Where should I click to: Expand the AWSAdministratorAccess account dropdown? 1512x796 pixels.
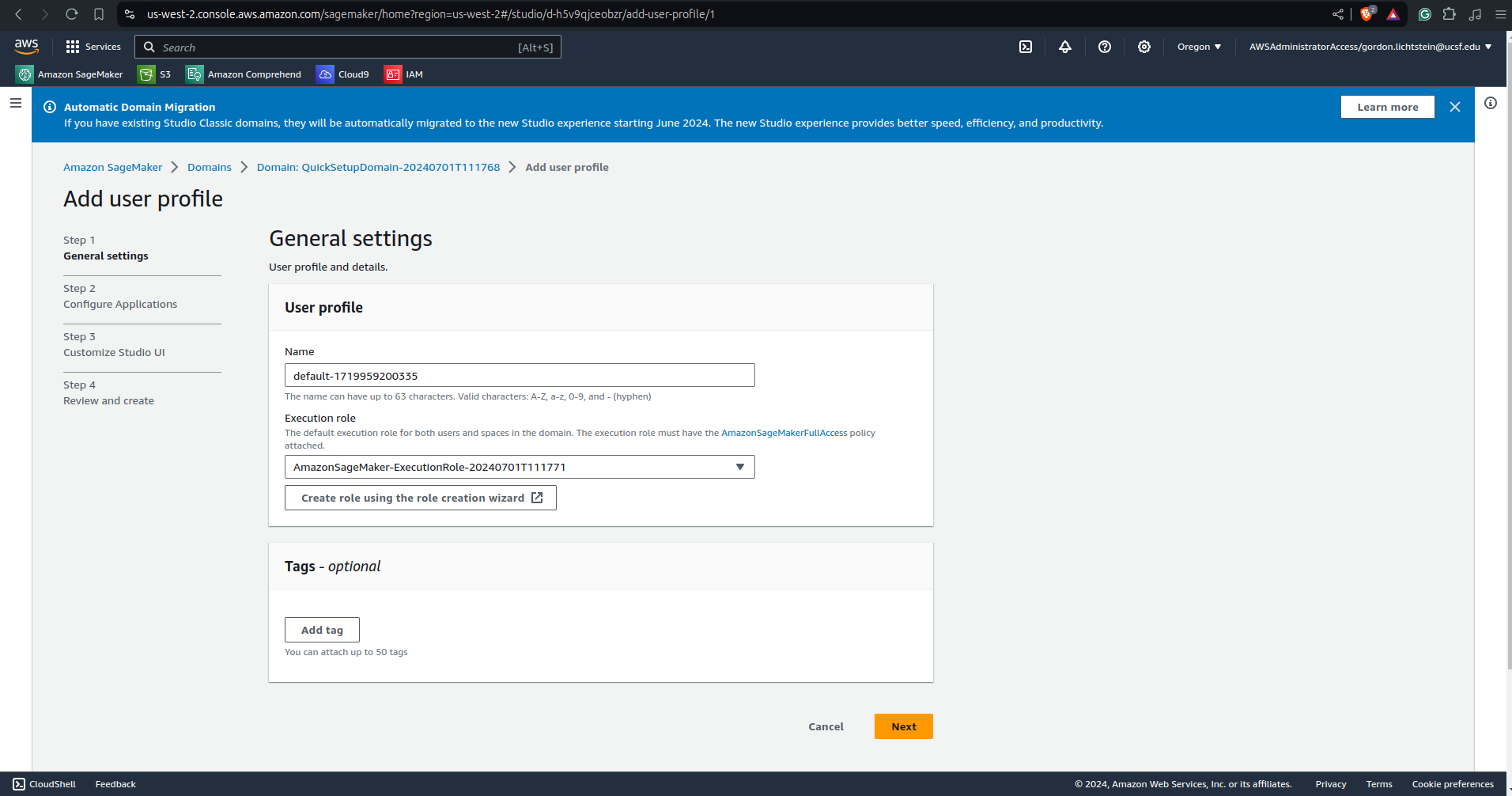1370,47
